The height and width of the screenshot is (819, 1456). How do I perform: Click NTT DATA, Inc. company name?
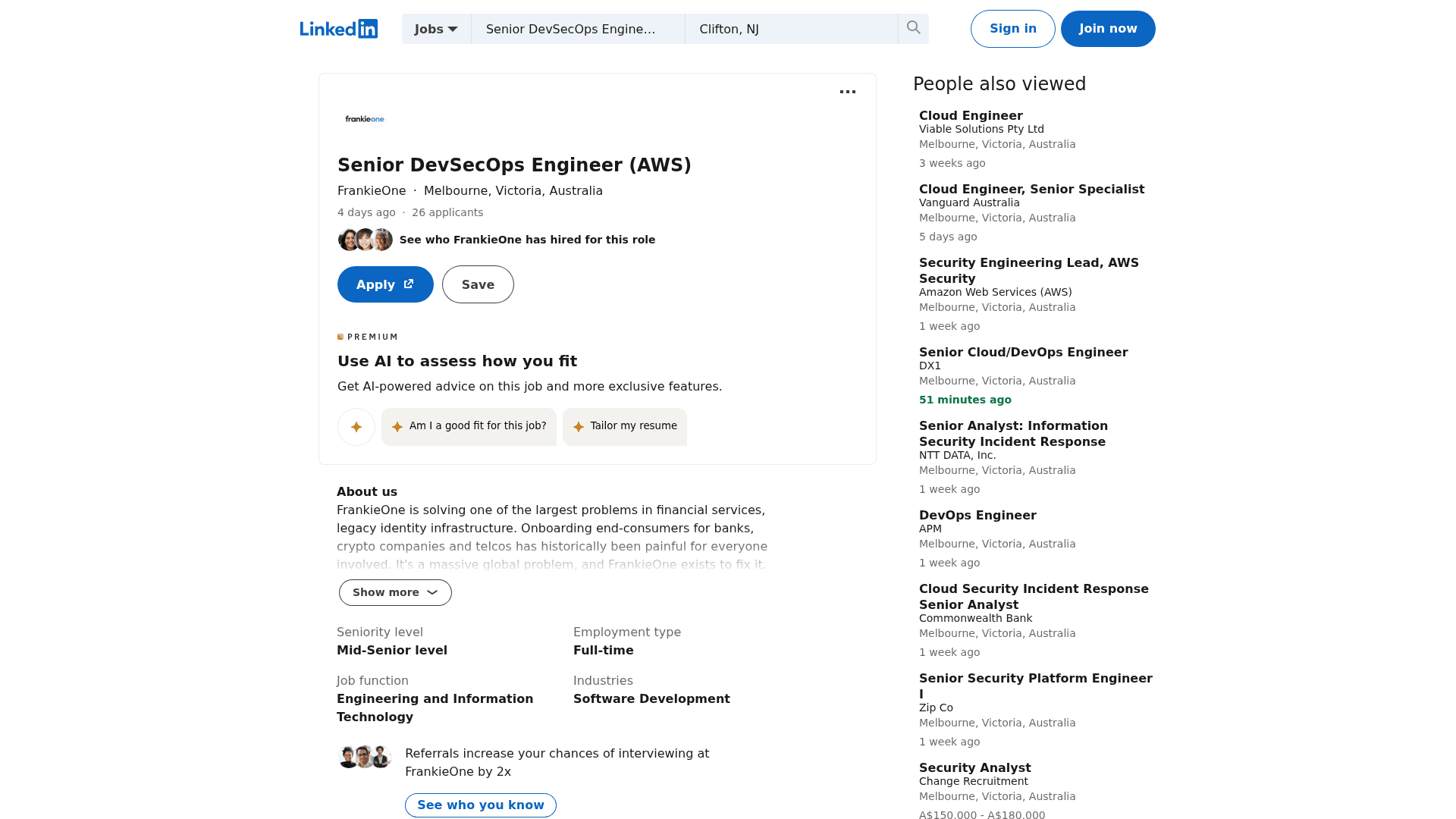click(x=958, y=455)
